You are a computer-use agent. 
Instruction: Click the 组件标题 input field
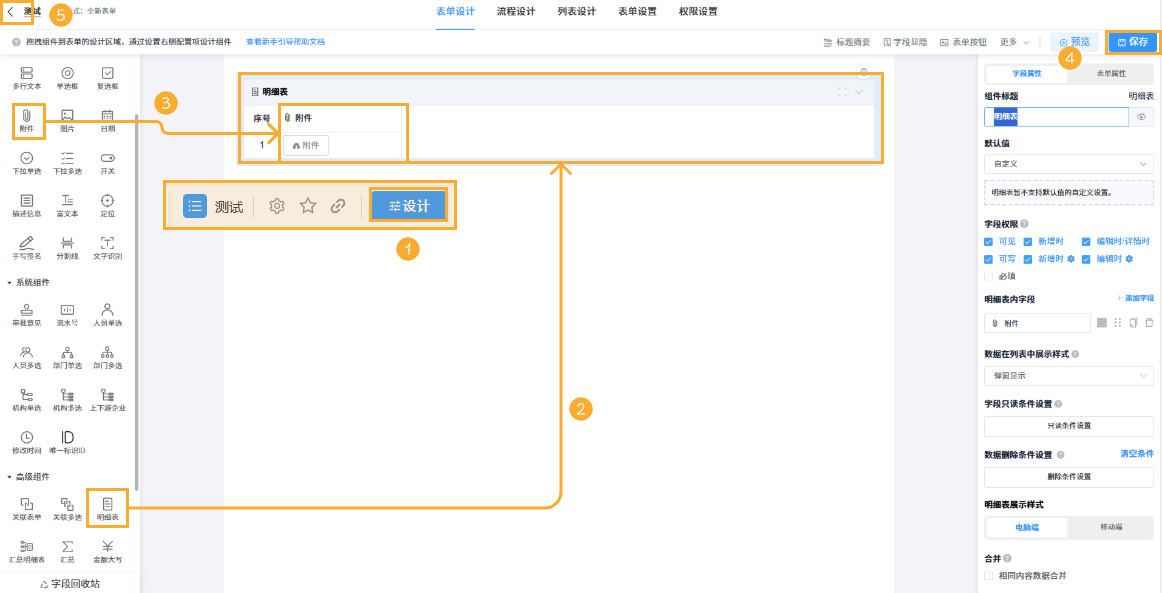click(1057, 117)
